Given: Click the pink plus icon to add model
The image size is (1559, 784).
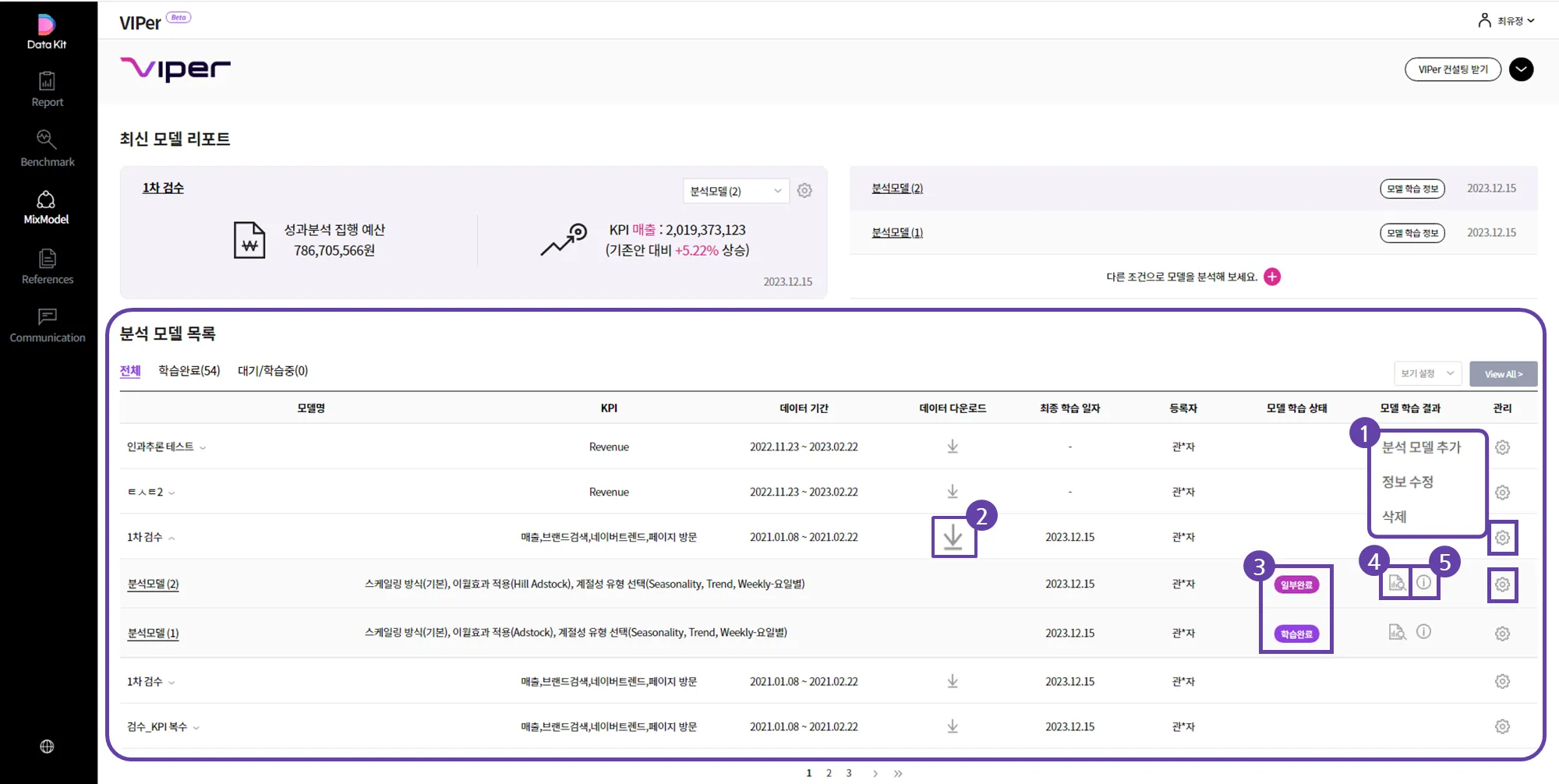Looking at the screenshot, I should click(1272, 277).
